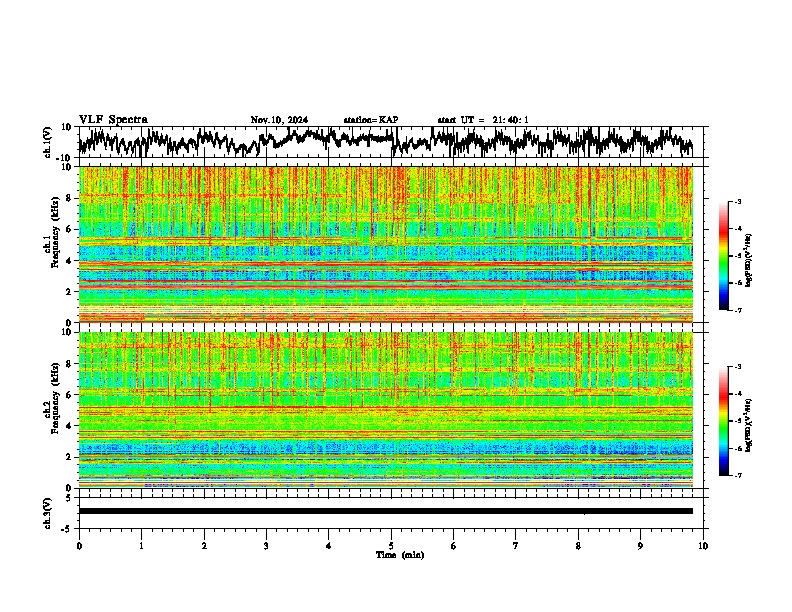
Task: Click the "4" kHz tick on ch.1 frequency axis
Action: coord(70,261)
